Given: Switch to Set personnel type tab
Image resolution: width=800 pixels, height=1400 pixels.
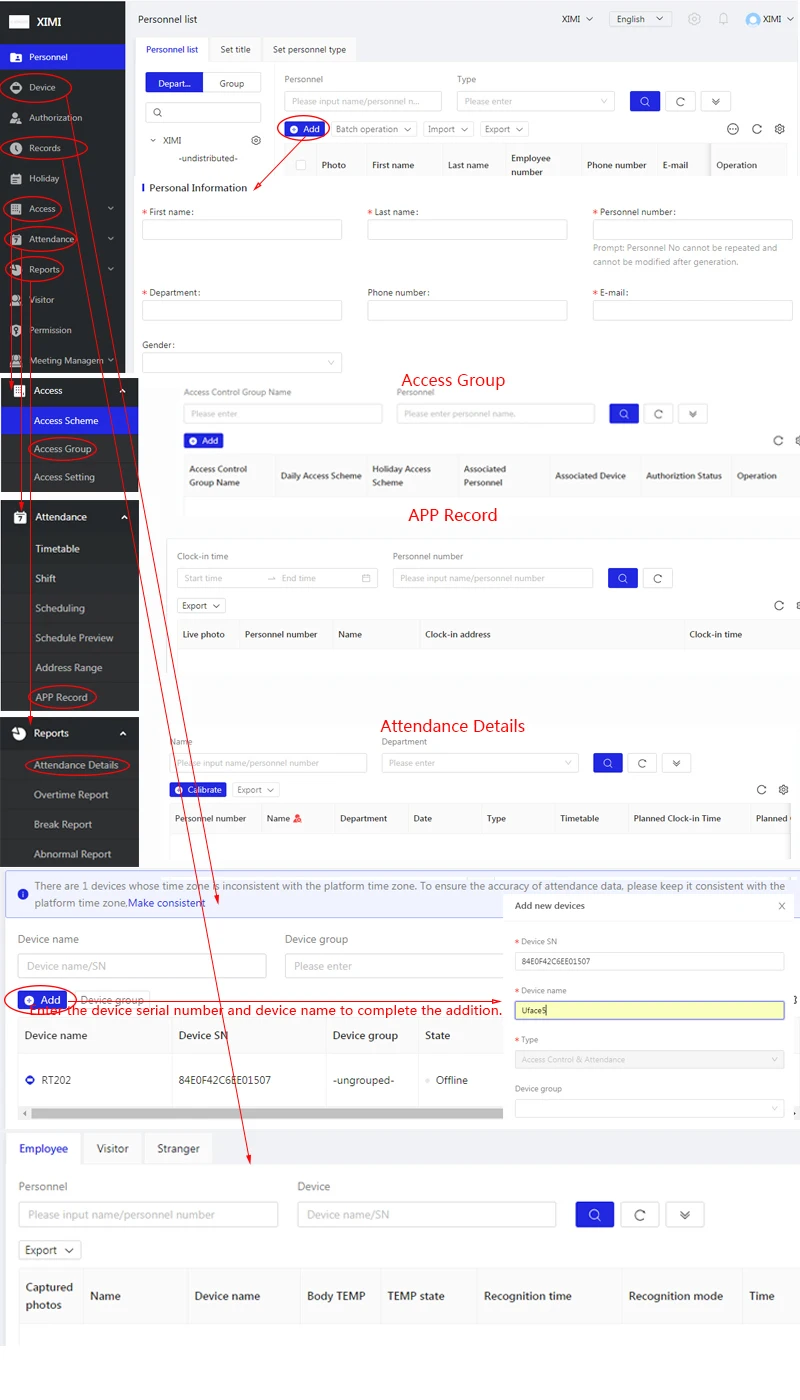Looking at the screenshot, I should tap(309, 49).
